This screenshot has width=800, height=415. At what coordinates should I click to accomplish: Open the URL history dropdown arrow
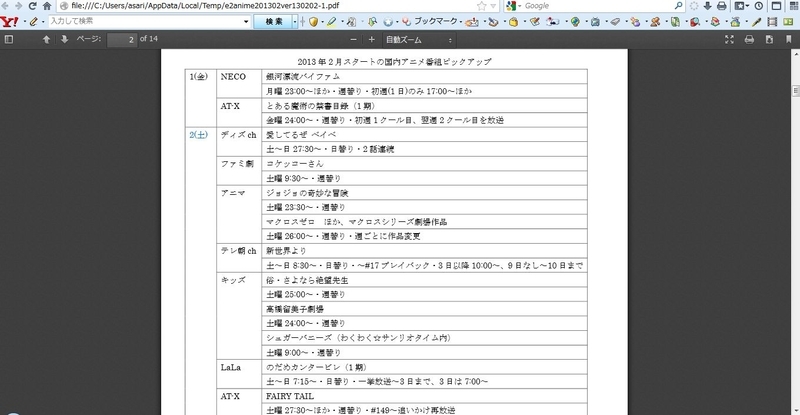pos(493,6)
